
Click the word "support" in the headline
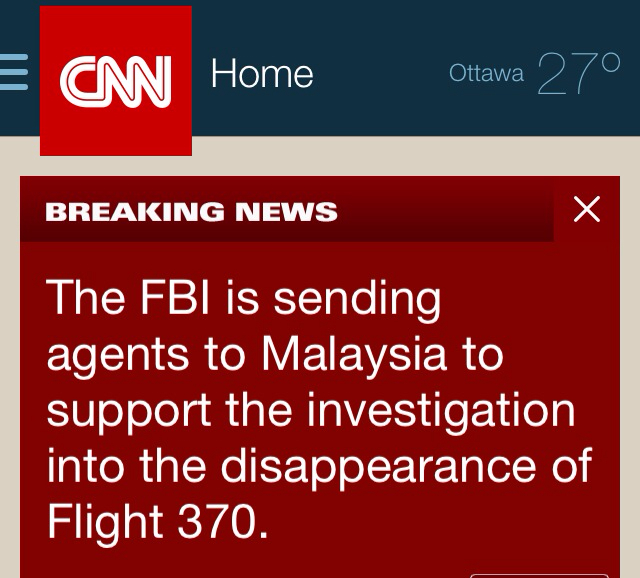pos(129,410)
